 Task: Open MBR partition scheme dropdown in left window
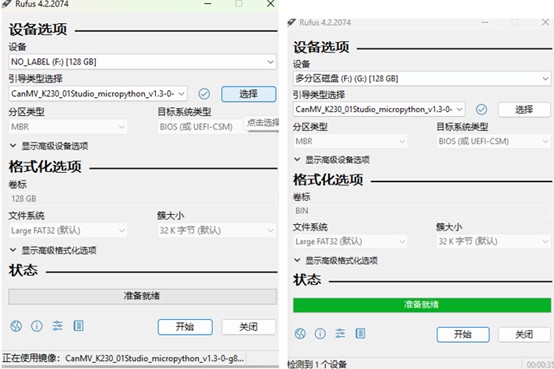tap(68, 127)
